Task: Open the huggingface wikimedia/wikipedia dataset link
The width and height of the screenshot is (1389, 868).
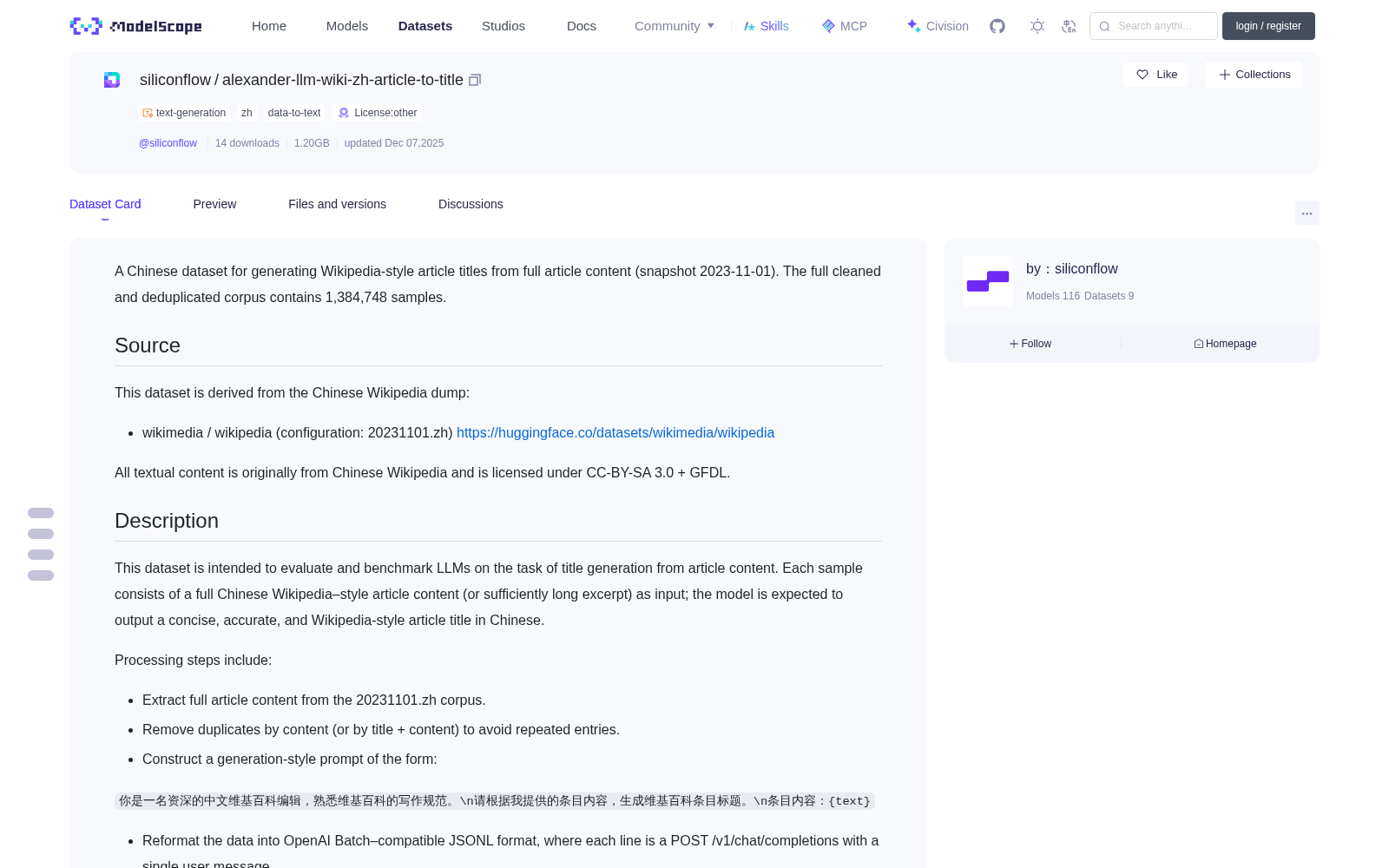Action: point(616,432)
